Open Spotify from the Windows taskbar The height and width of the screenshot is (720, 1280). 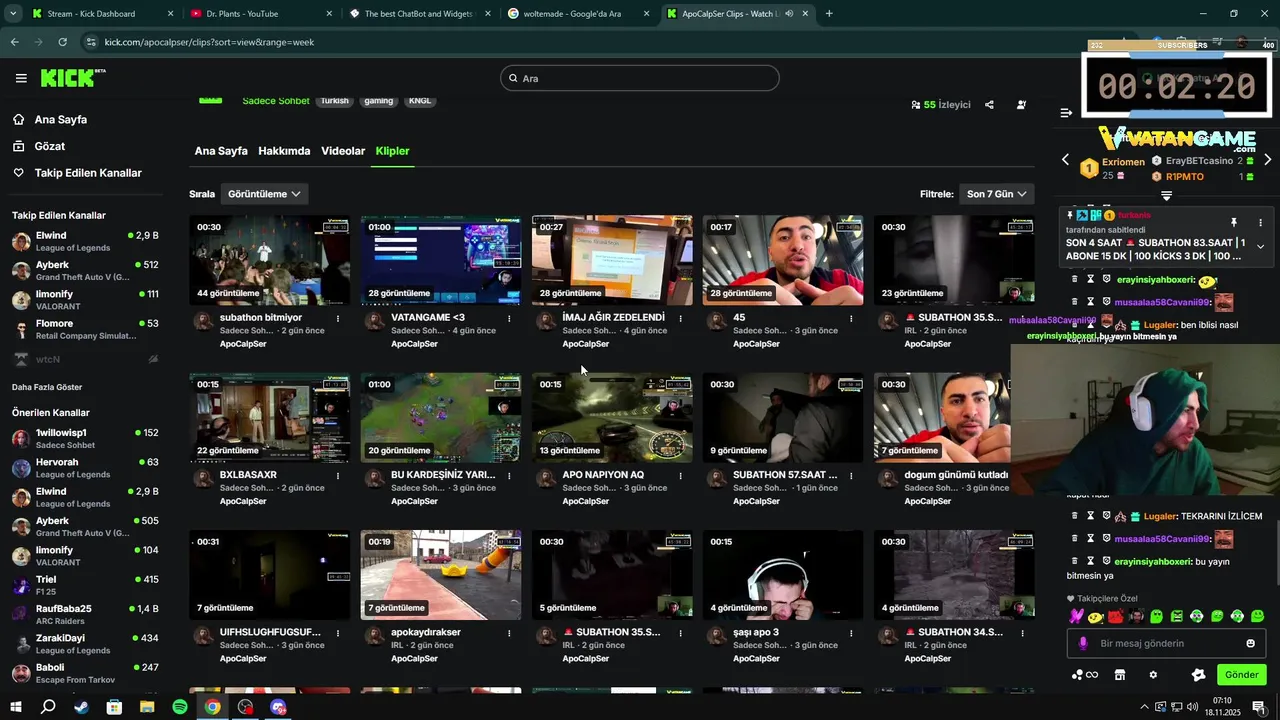[180, 707]
